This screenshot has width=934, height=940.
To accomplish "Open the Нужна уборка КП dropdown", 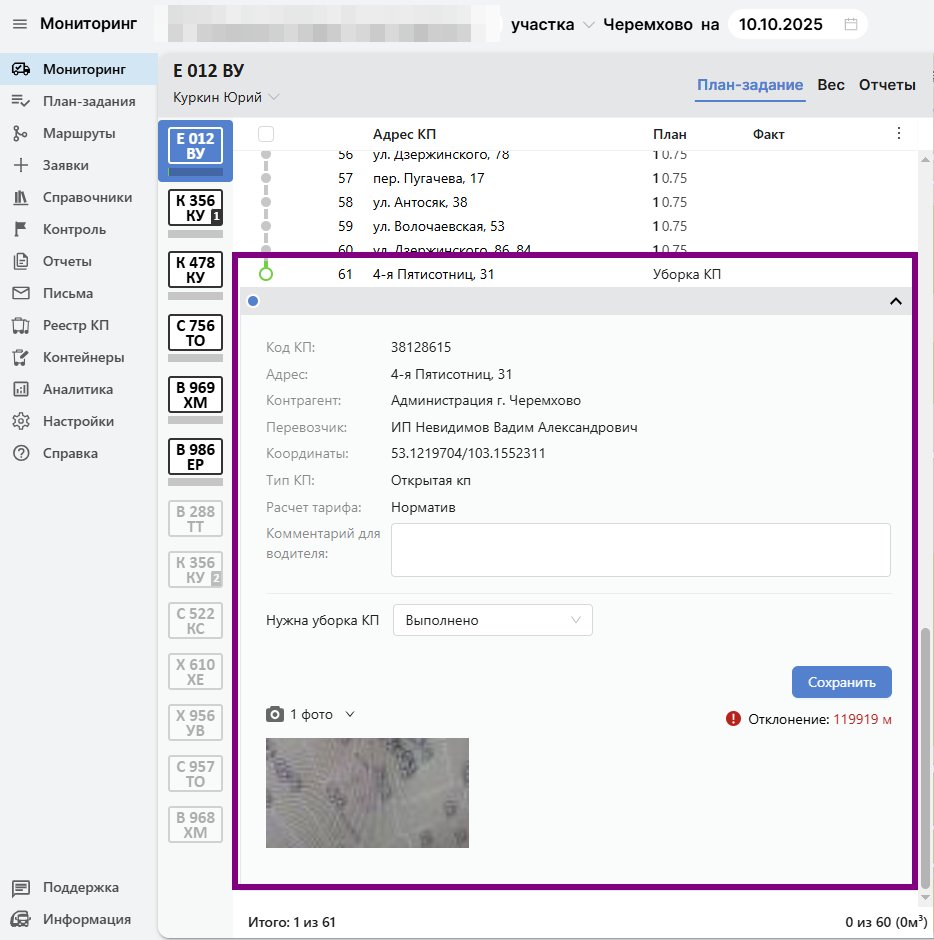I will coord(493,620).
